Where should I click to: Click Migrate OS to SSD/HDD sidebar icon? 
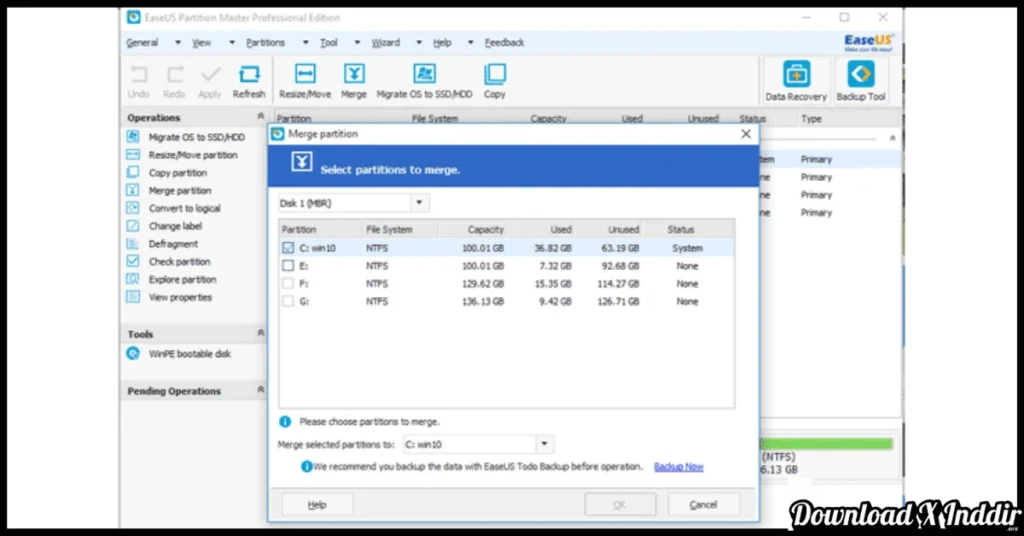(133, 136)
